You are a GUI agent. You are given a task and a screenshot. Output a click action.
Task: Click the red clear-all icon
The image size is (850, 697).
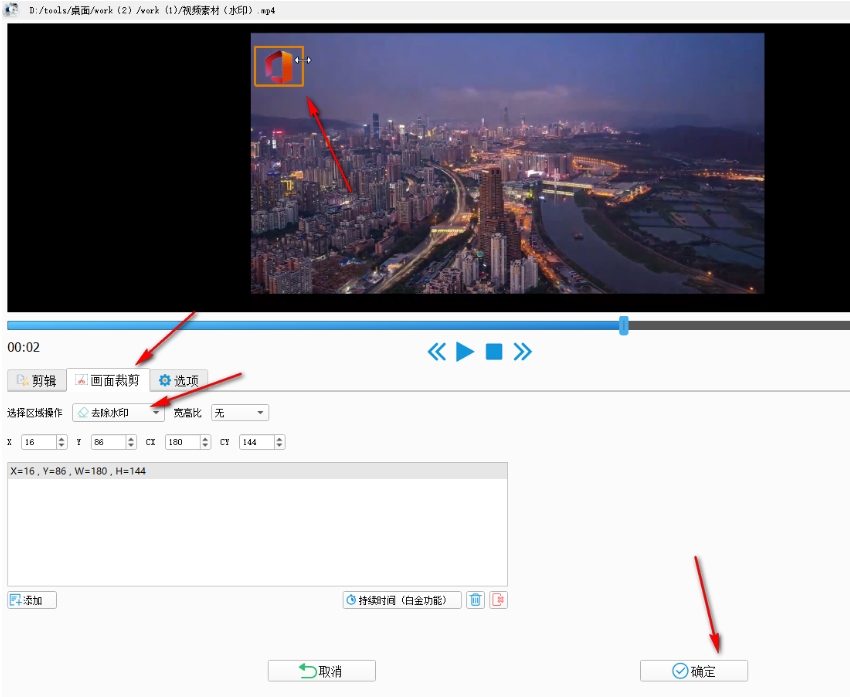tap(498, 600)
